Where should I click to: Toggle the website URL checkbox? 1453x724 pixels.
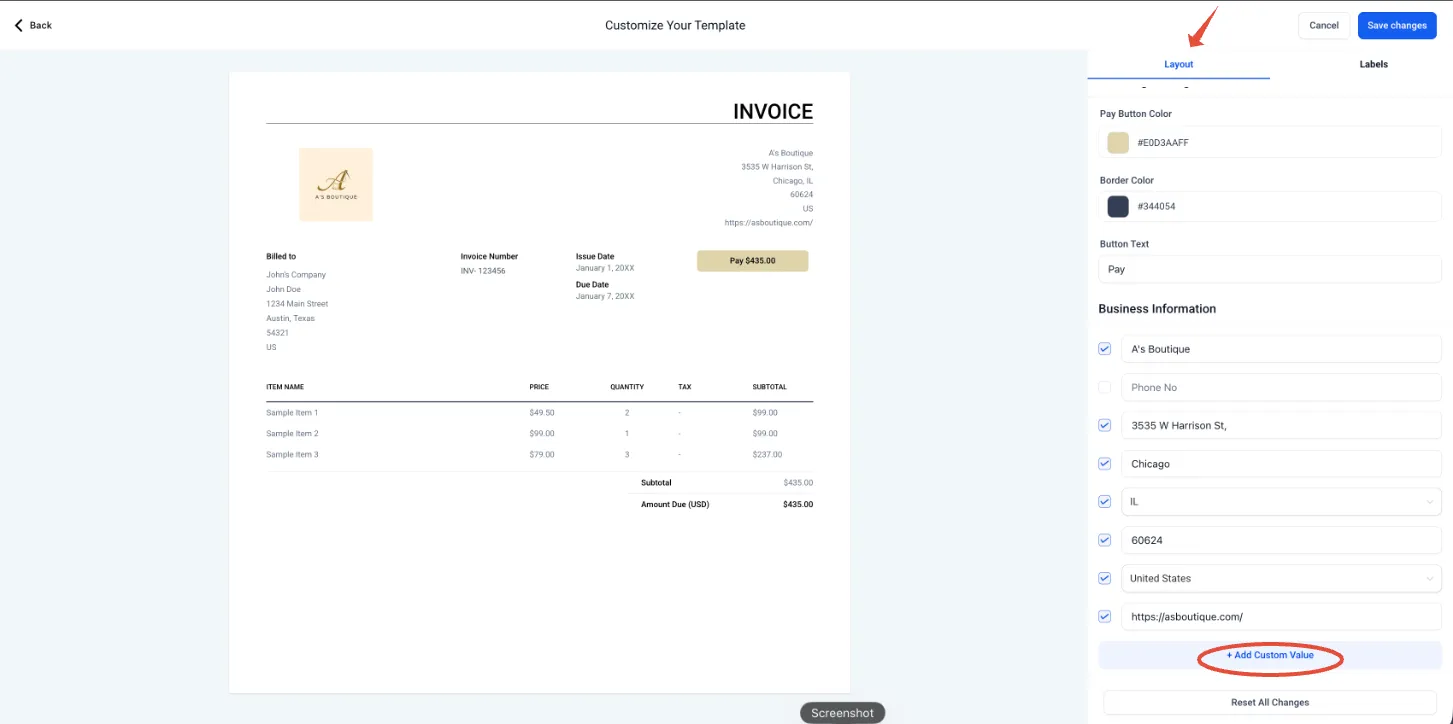[1105, 617]
